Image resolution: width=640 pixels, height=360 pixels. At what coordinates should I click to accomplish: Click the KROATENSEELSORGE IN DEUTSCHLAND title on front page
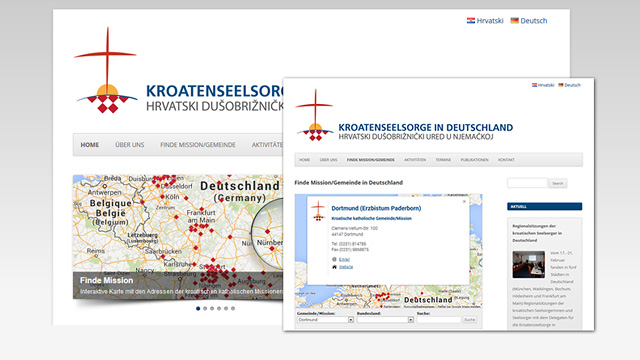pos(426,127)
